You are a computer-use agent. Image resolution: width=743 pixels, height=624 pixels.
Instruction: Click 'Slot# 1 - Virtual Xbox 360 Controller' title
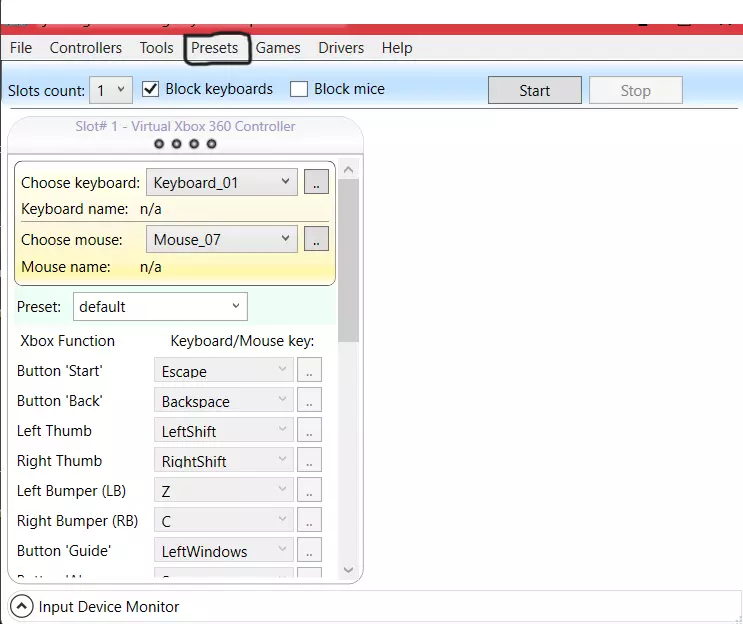pyautogui.click(x=185, y=126)
